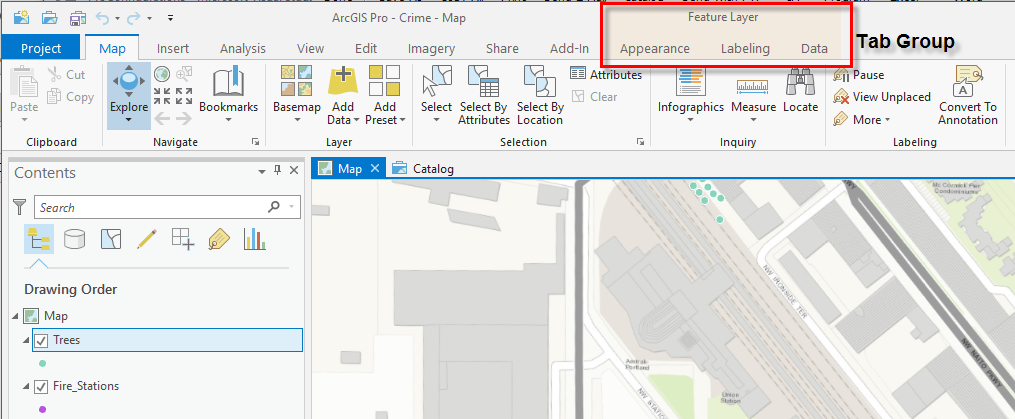List layers by Editing pencil icon
Screen dimensions: 1015x419
coord(148,239)
